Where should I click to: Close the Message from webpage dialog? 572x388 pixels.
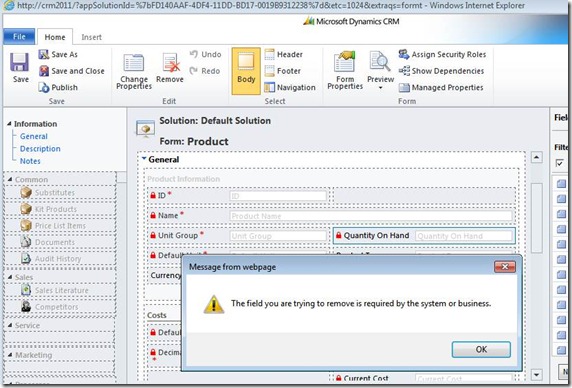[x=505, y=267]
